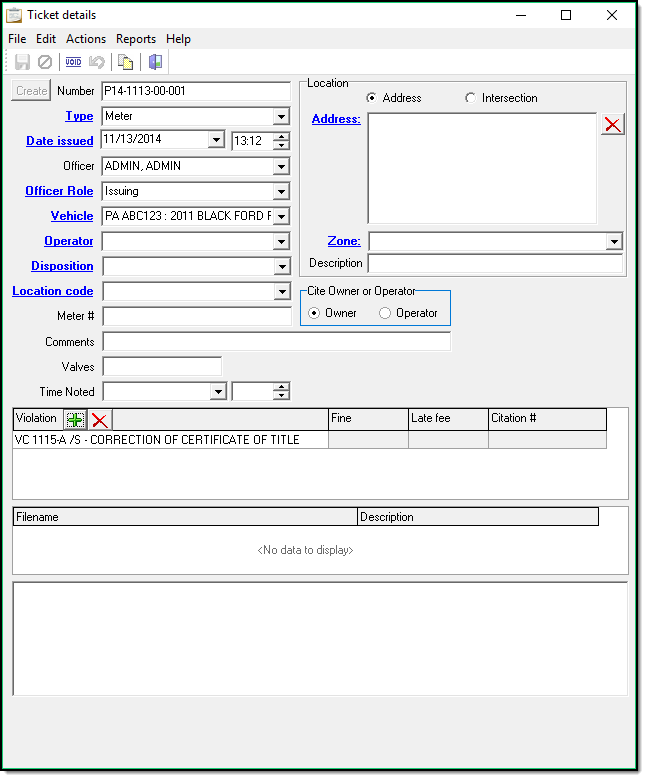The height and width of the screenshot is (779, 646).
Task: Select the Intersection radio button
Action: point(471,98)
